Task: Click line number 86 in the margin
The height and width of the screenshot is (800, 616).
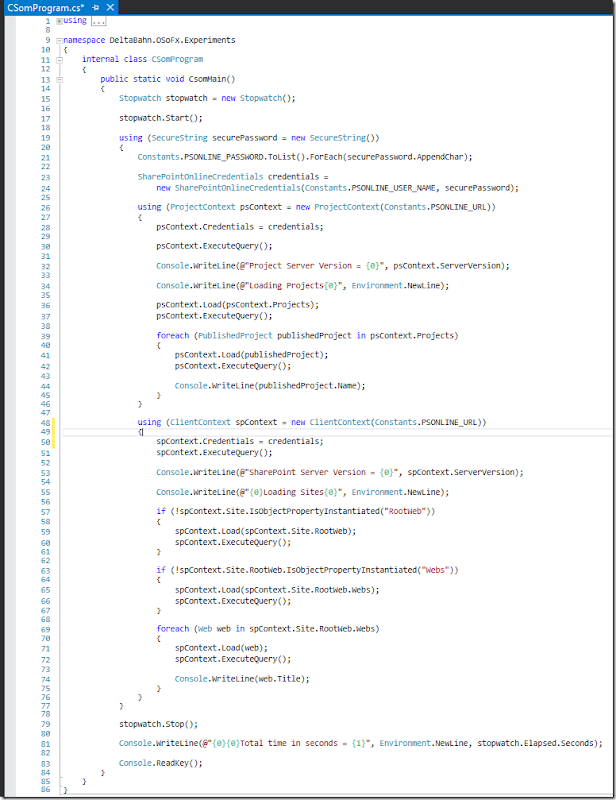Action: 46,790
